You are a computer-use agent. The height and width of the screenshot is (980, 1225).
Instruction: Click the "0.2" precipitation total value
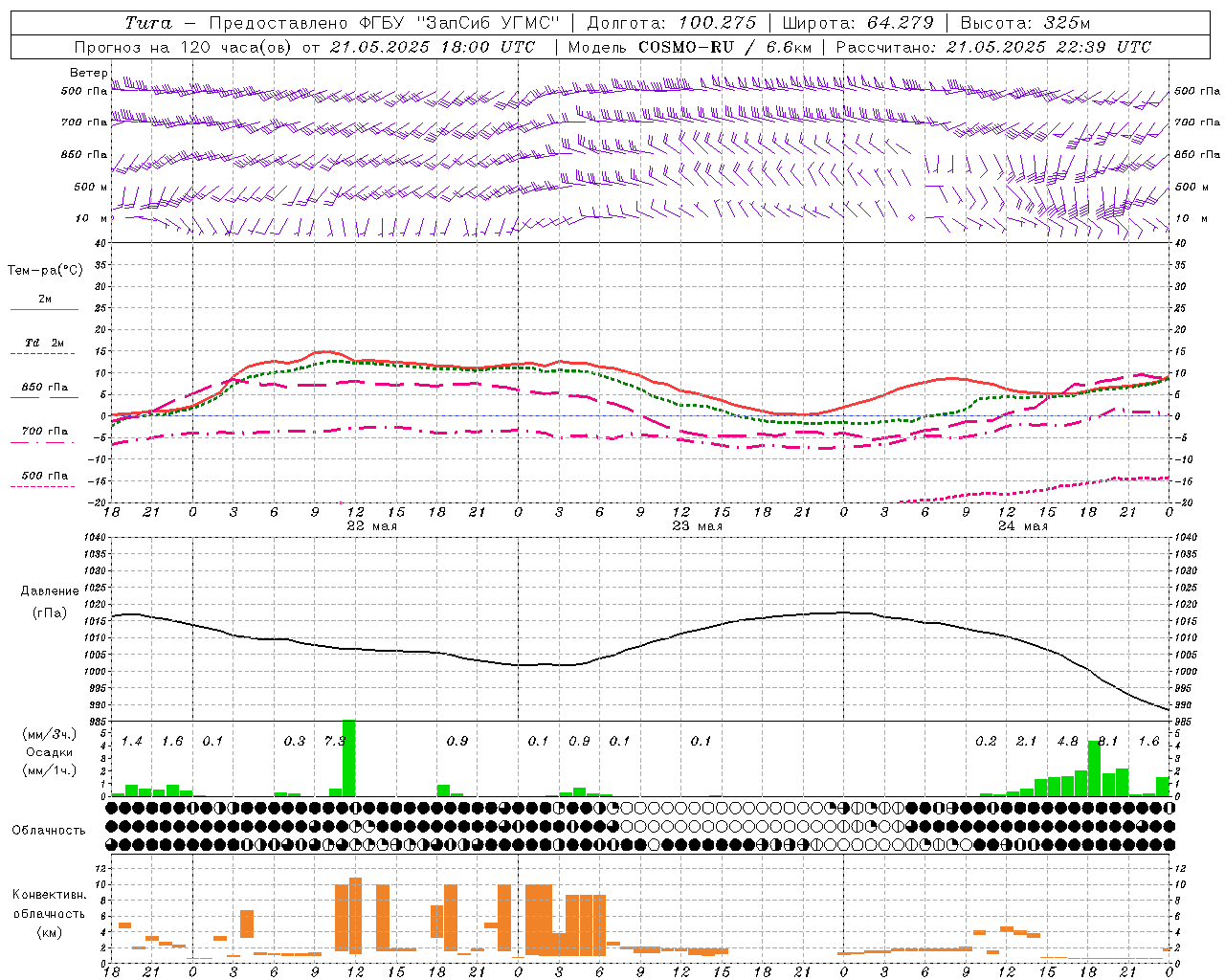click(x=986, y=742)
